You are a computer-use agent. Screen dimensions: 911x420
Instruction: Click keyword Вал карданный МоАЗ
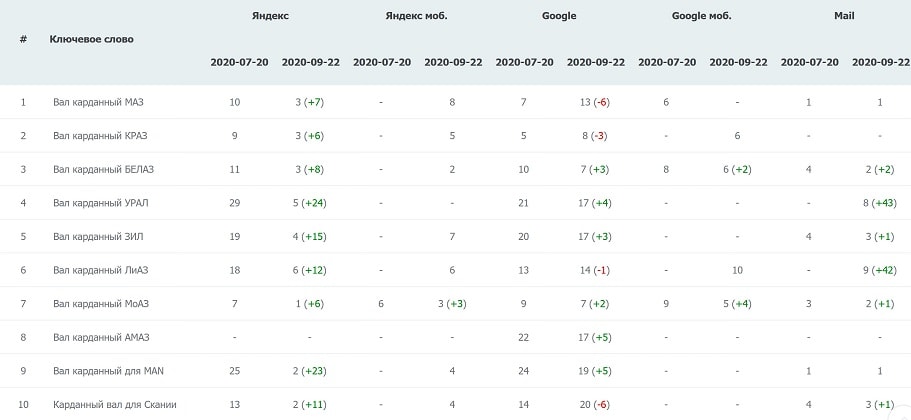tap(101, 304)
